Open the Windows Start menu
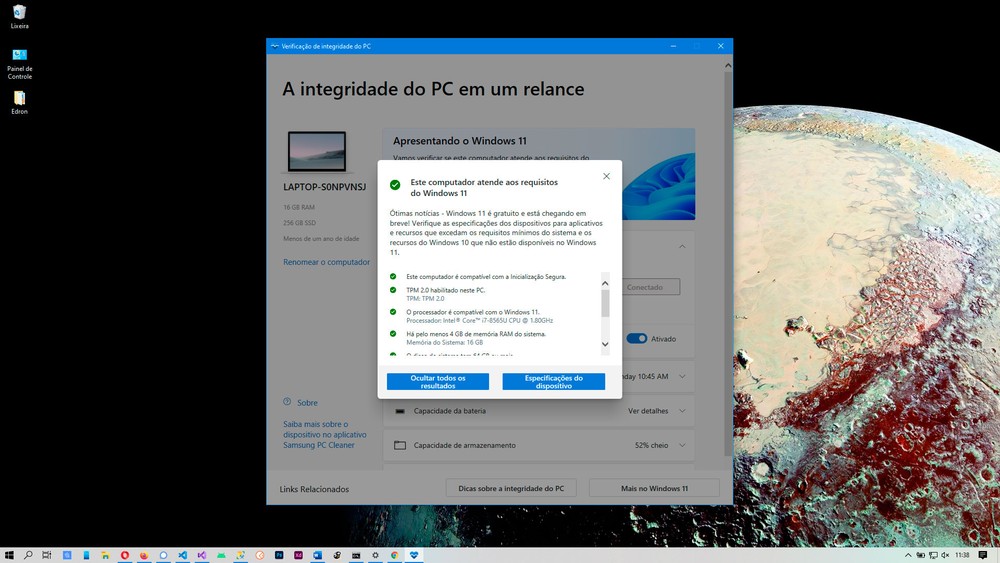This screenshot has width=1000, height=563. (x=9, y=555)
